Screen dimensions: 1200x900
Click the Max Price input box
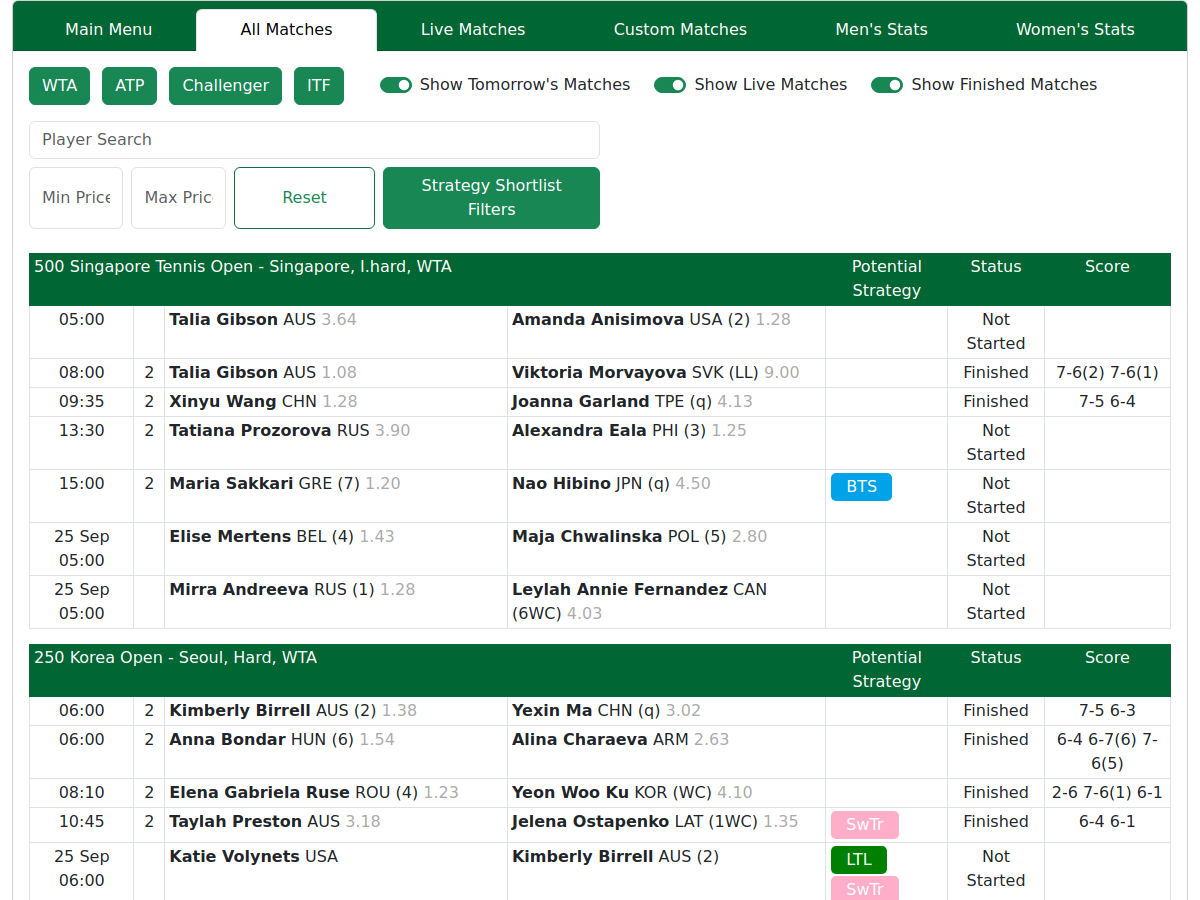point(178,198)
